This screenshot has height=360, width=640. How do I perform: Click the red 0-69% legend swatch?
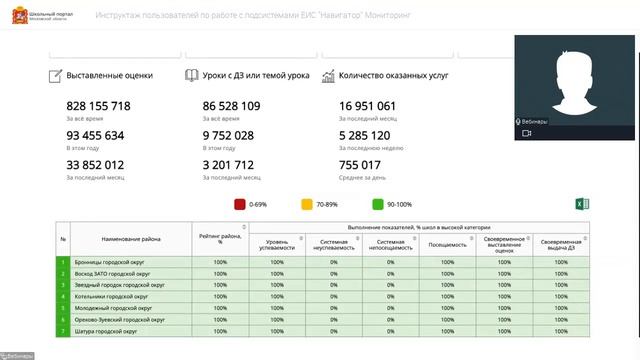click(x=240, y=204)
